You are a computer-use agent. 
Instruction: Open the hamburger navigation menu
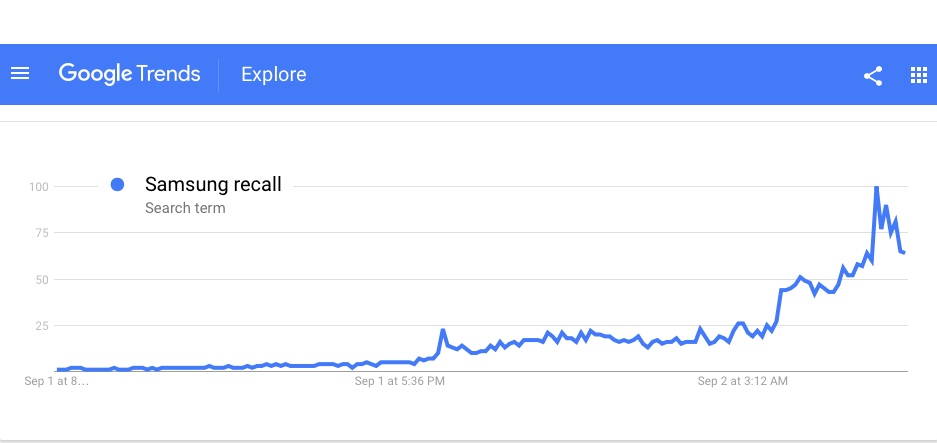[x=20, y=74]
